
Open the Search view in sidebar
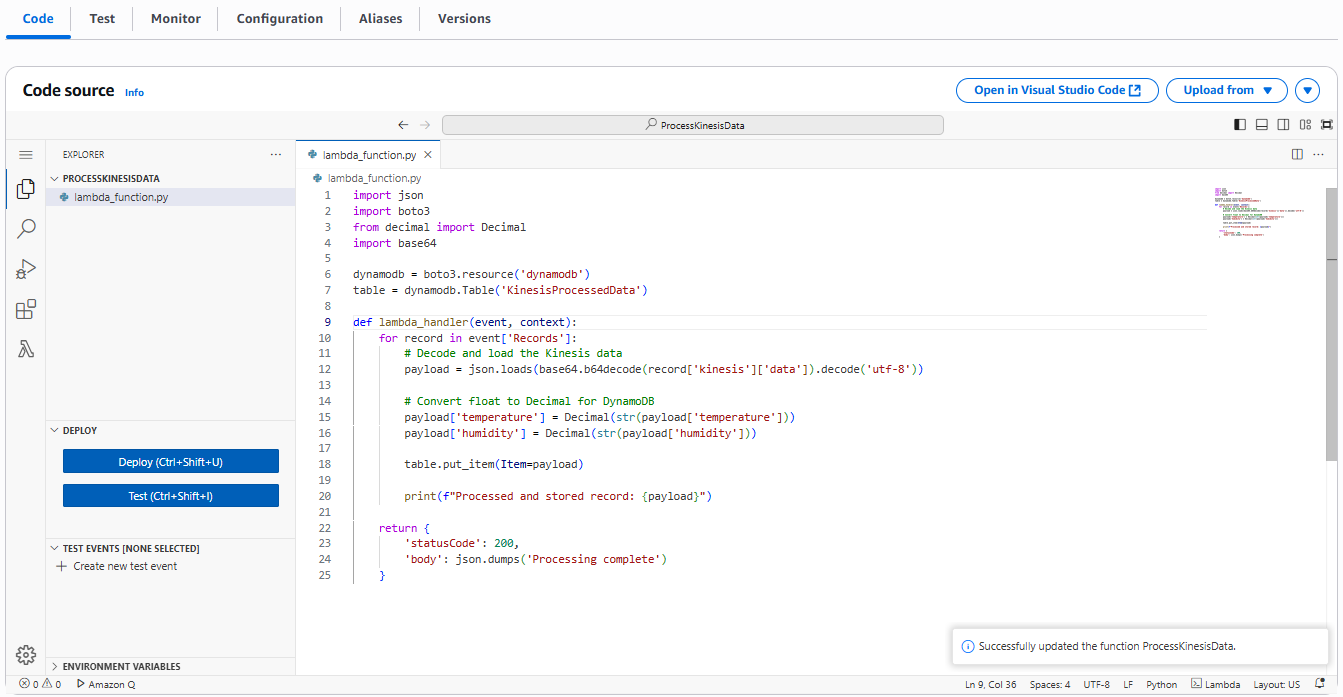[26, 229]
